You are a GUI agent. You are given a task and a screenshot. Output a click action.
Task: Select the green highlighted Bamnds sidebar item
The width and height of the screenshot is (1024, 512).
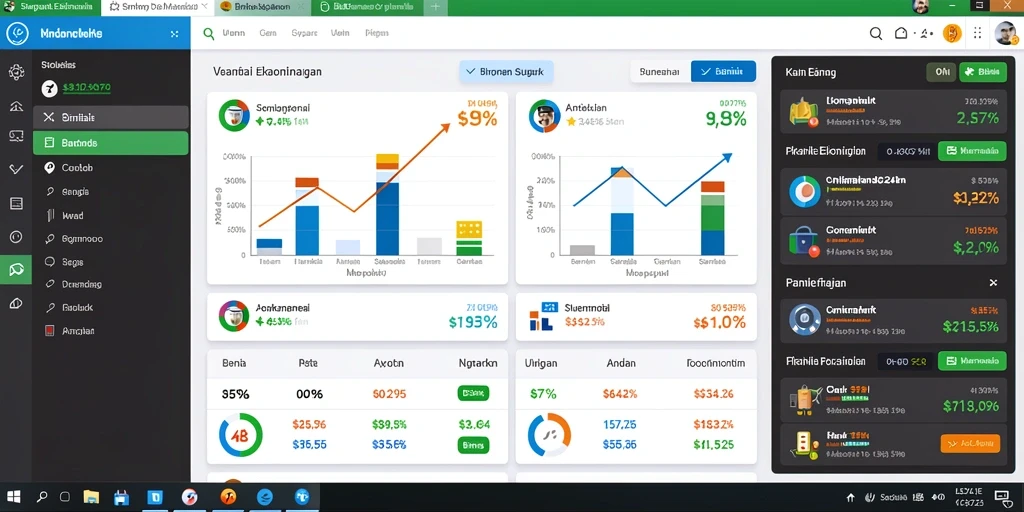click(110, 142)
